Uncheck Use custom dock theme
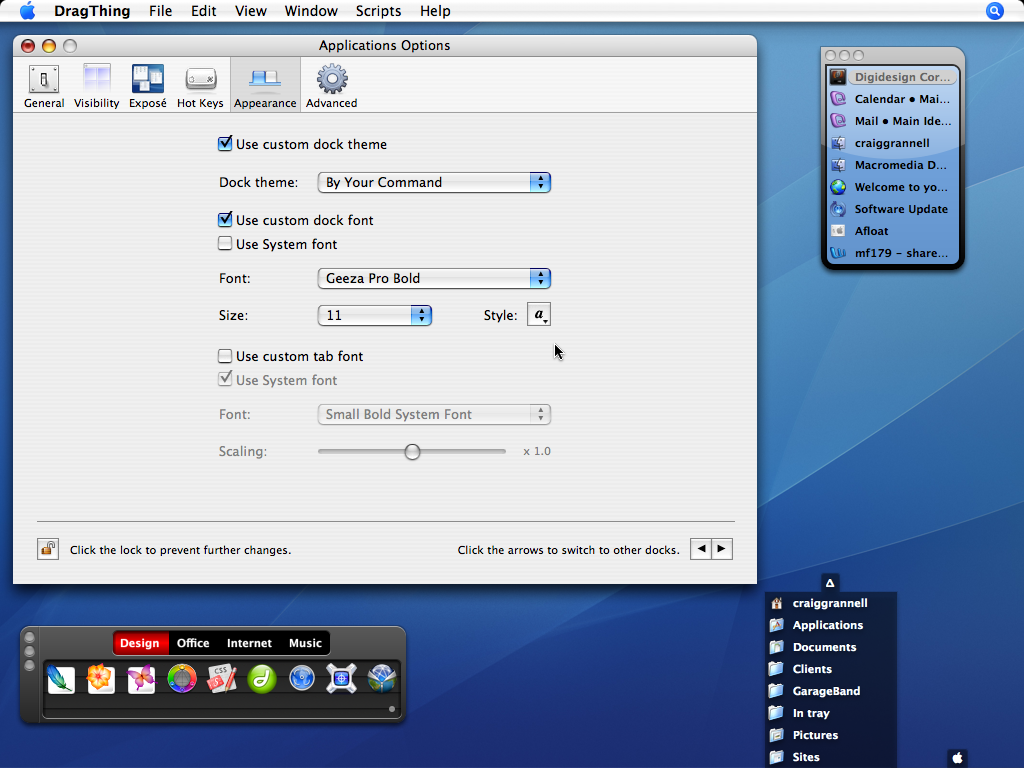This screenshot has width=1024, height=768. click(225, 144)
